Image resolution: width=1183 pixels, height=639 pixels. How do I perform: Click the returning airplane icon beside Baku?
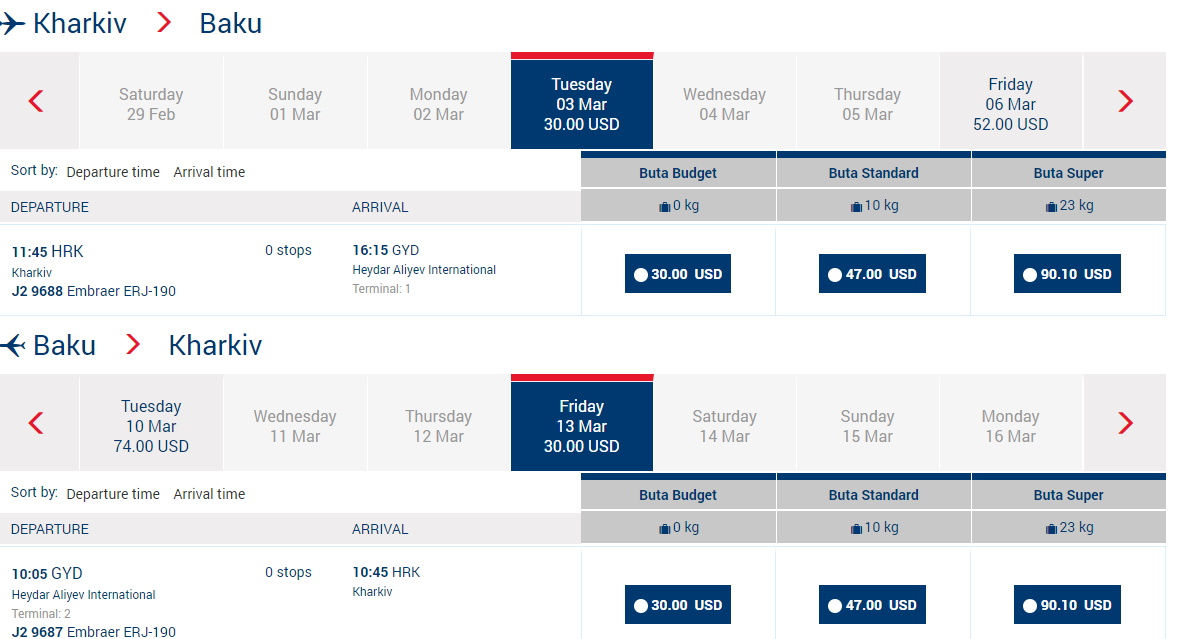click(12, 346)
